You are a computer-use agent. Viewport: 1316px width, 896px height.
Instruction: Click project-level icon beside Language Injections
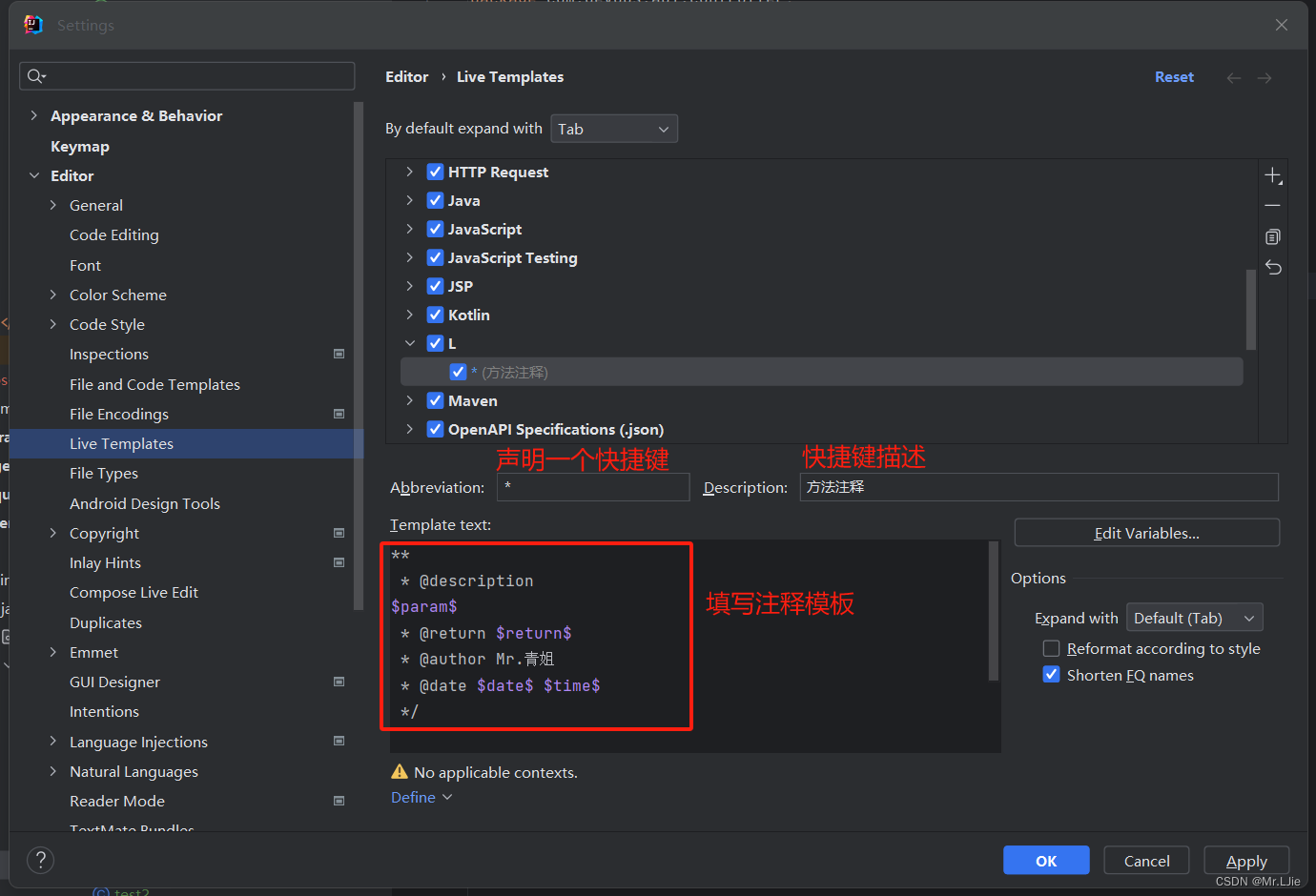point(339,741)
